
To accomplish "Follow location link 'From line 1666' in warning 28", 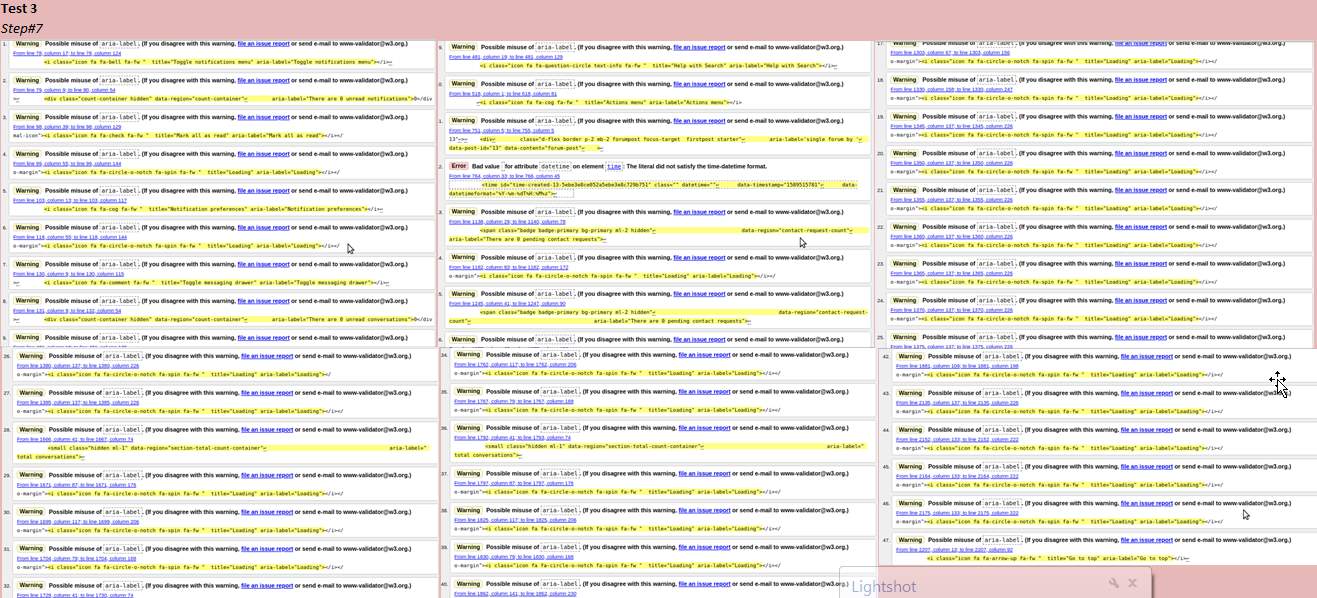I will click(x=75, y=439).
